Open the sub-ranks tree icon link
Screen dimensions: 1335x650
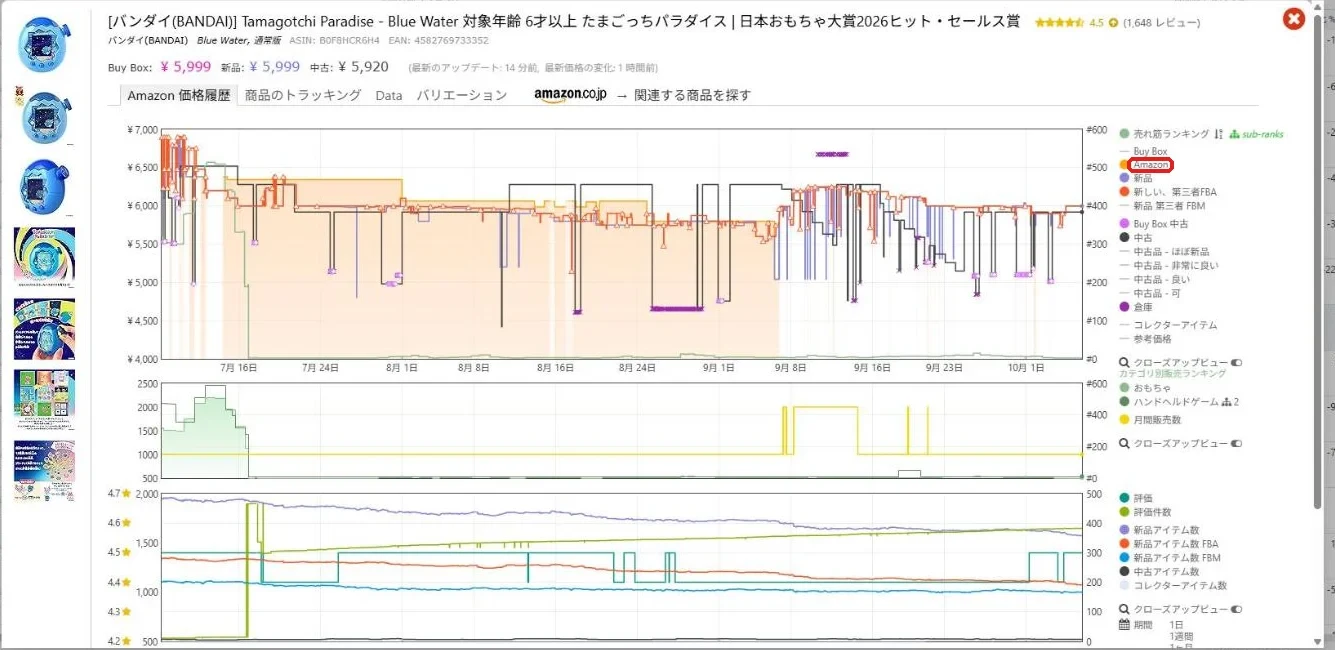[x=1257, y=134]
